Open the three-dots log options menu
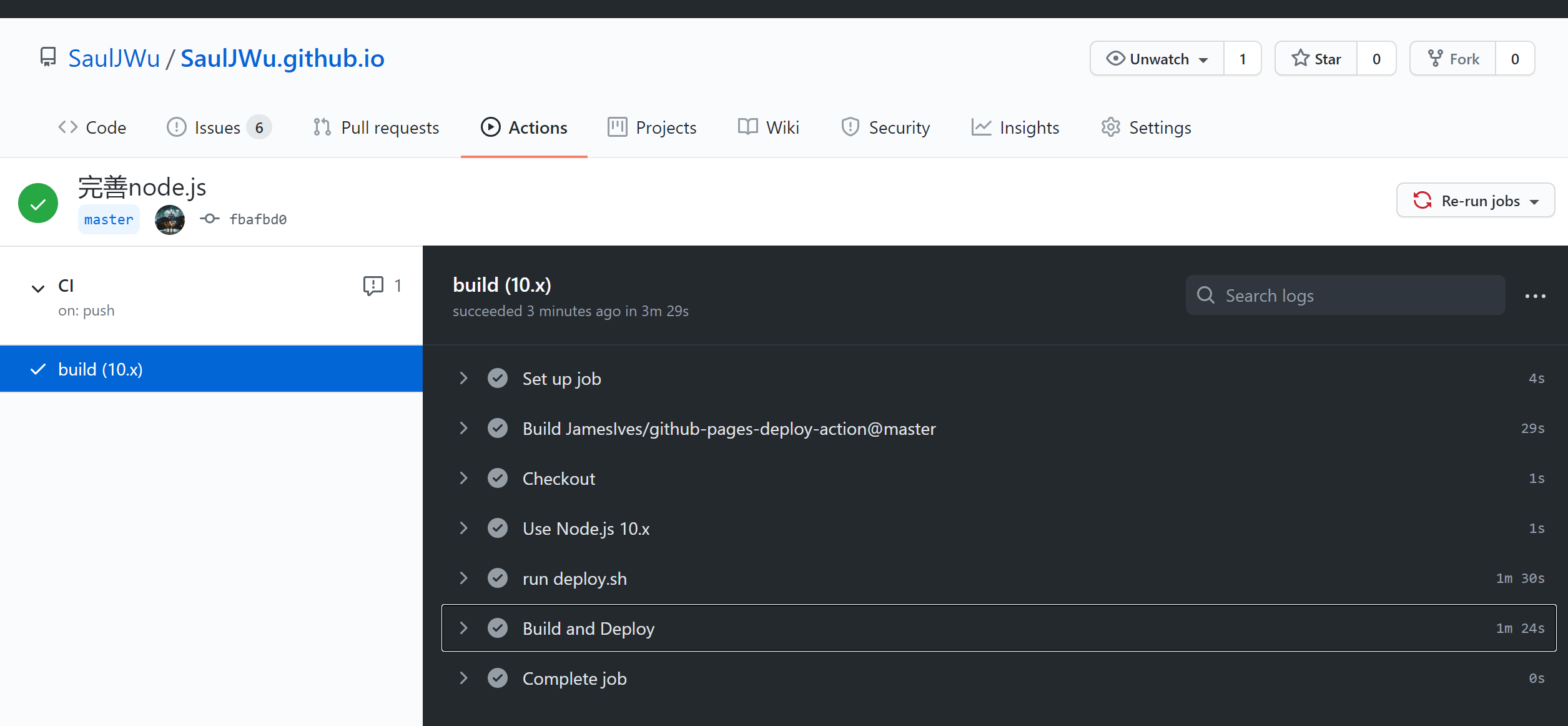Viewport: 1568px width, 726px height. point(1535,296)
